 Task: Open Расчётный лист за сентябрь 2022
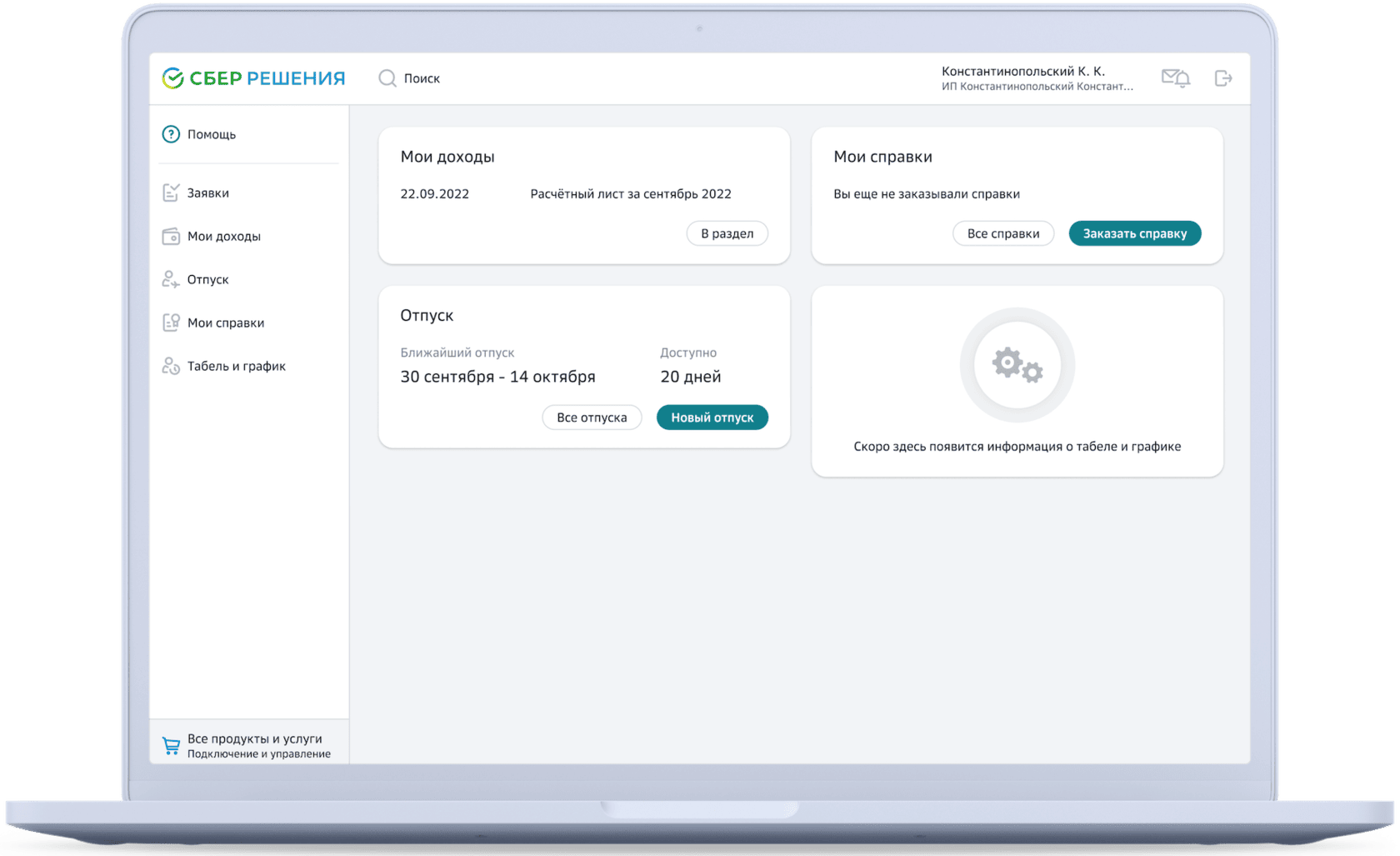click(630, 194)
